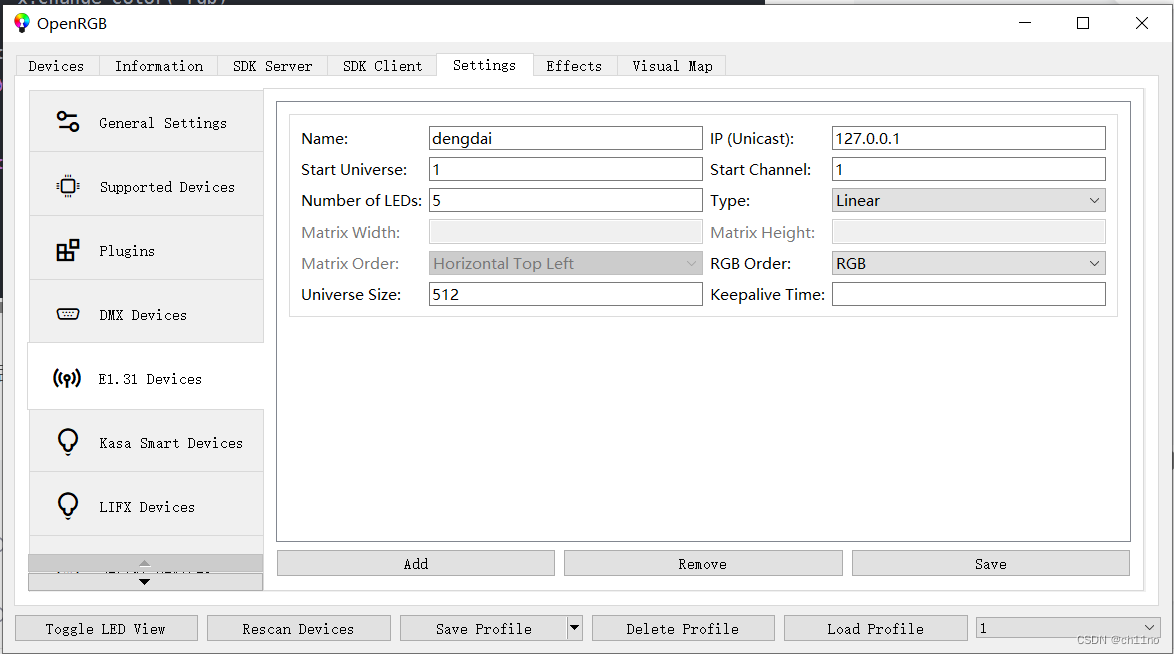
Task: Click Rescan Devices button
Action: (299, 629)
